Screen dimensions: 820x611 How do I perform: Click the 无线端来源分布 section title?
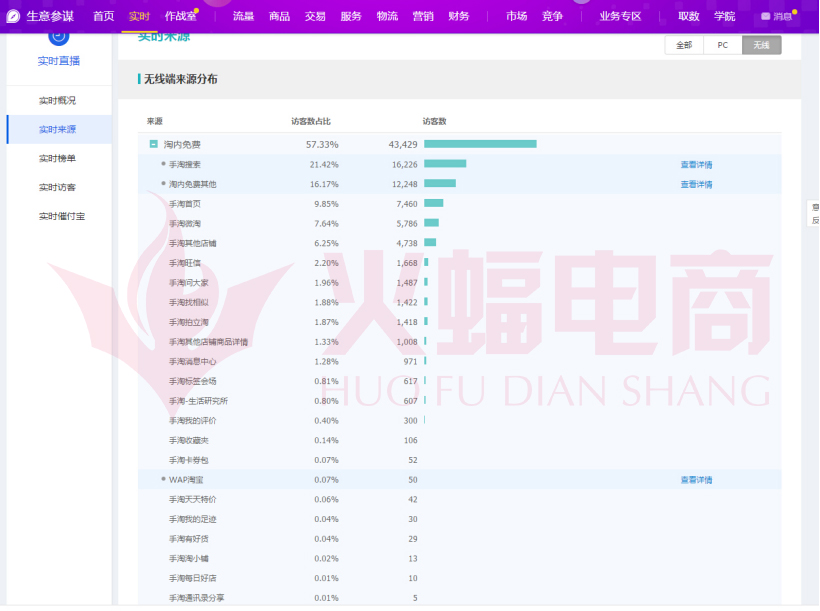(x=180, y=79)
